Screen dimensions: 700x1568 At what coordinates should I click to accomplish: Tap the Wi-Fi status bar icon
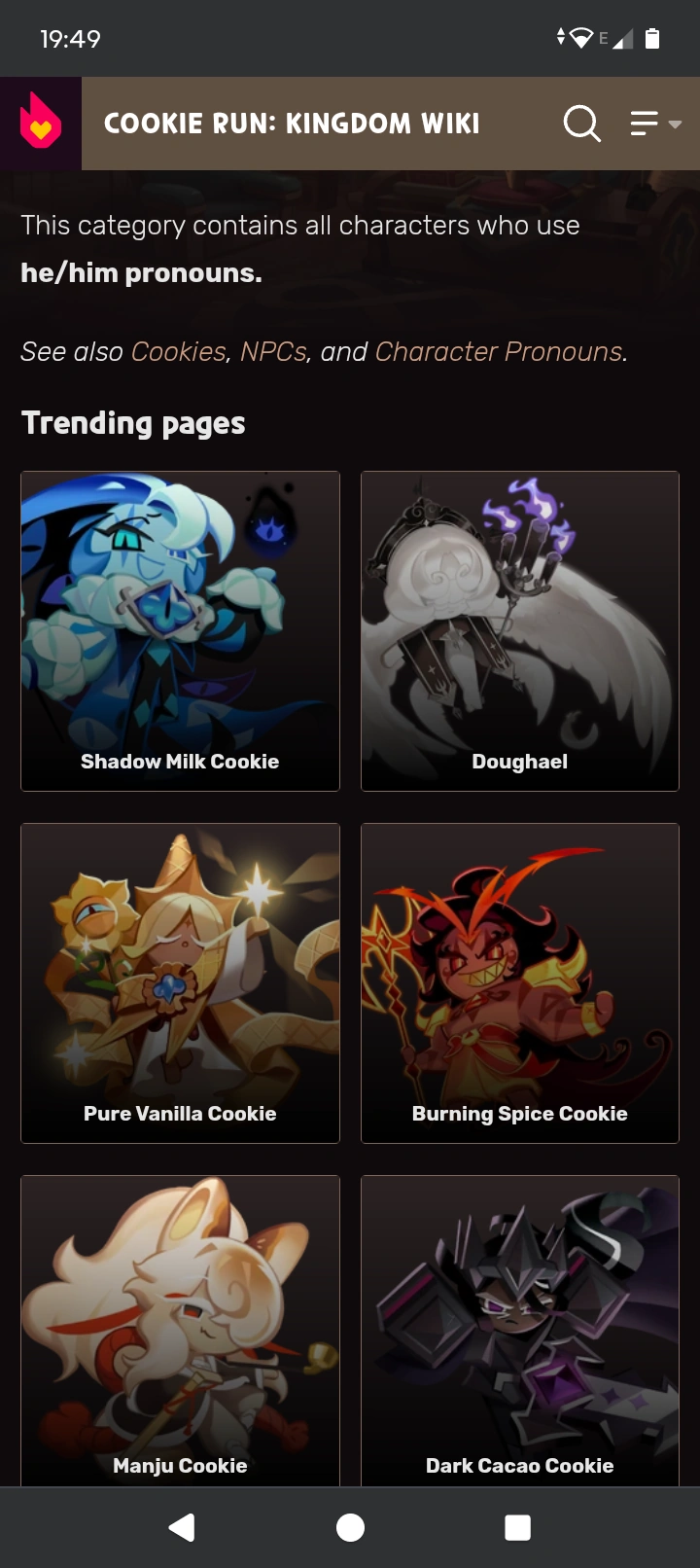click(581, 38)
